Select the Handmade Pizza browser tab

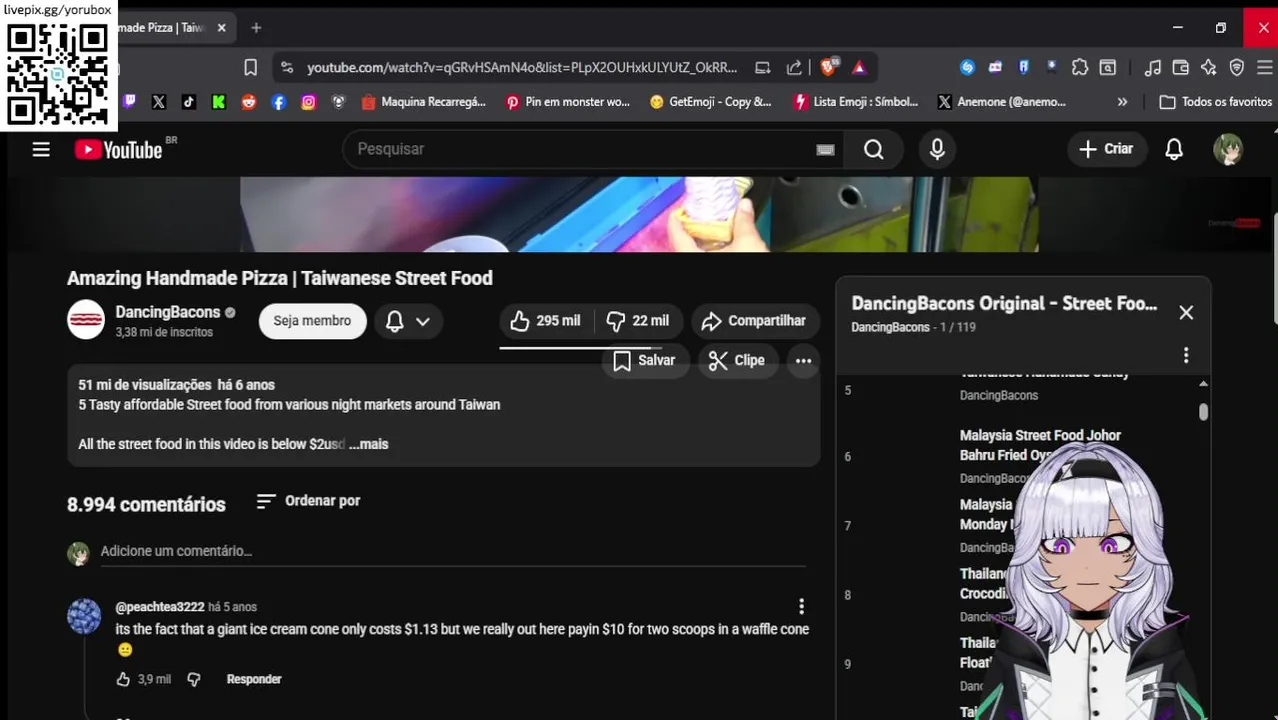(x=160, y=28)
